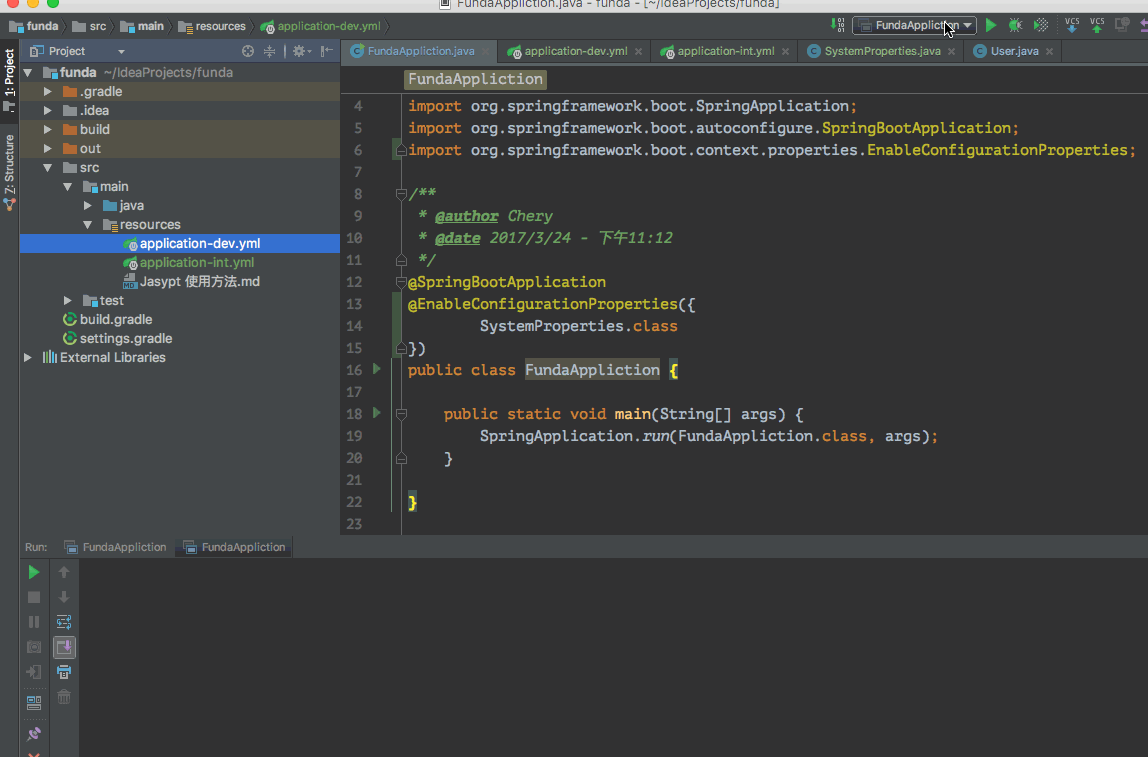1148x757 pixels.
Task: Expand the .gradle folder
Action: coord(48,92)
